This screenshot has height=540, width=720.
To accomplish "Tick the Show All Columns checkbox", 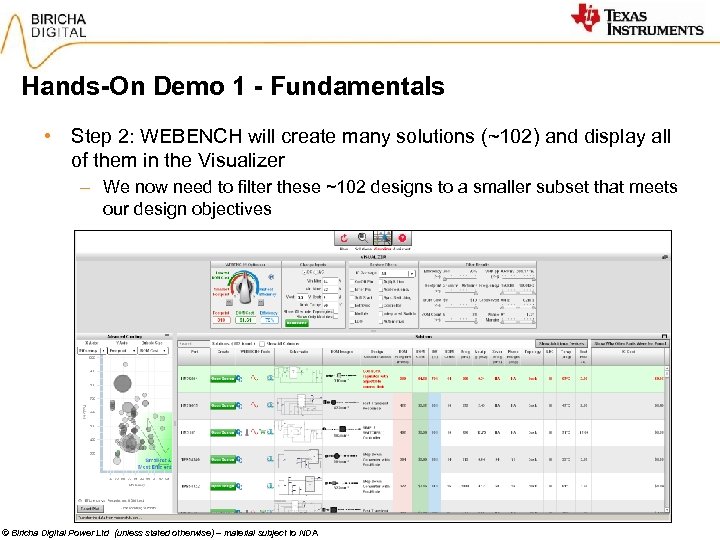I will pyautogui.click(x=262, y=344).
